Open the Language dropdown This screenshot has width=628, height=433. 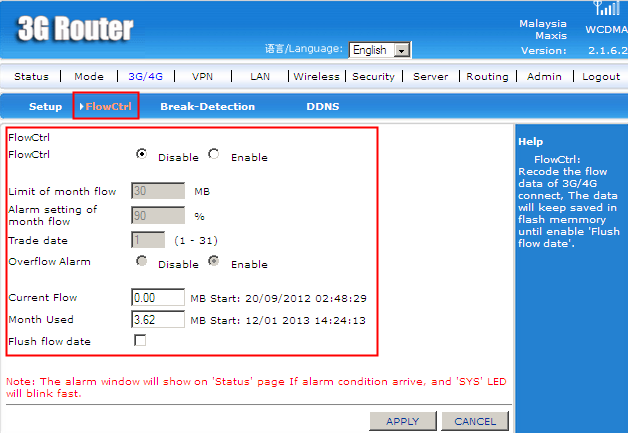point(381,49)
